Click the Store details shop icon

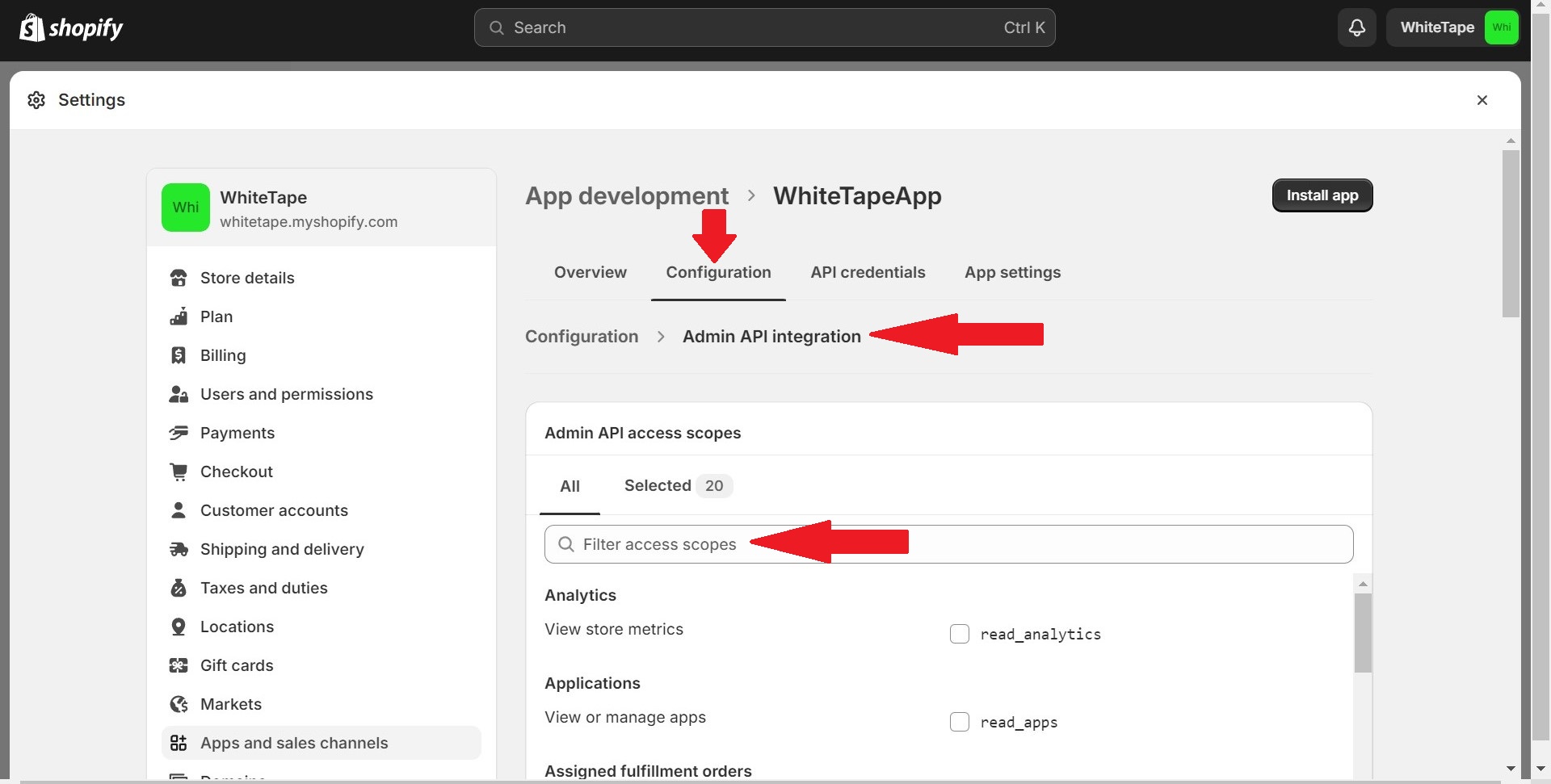[x=179, y=278]
